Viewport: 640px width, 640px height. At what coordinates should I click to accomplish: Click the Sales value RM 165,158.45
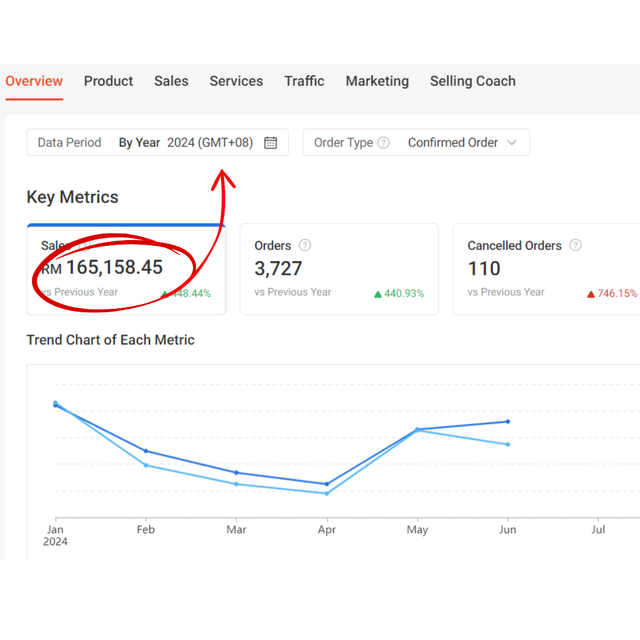point(102,267)
